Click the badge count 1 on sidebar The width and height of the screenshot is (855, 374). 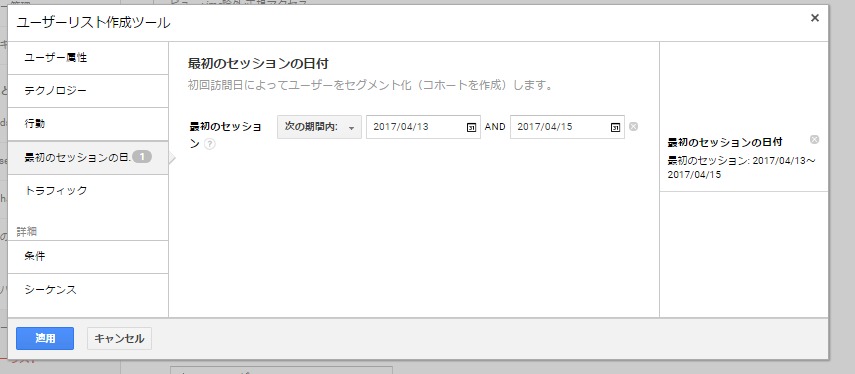click(142, 158)
